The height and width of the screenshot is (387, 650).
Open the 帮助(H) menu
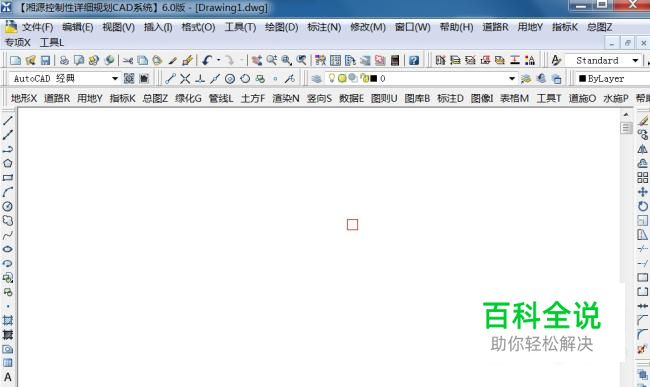pyautogui.click(x=456, y=27)
